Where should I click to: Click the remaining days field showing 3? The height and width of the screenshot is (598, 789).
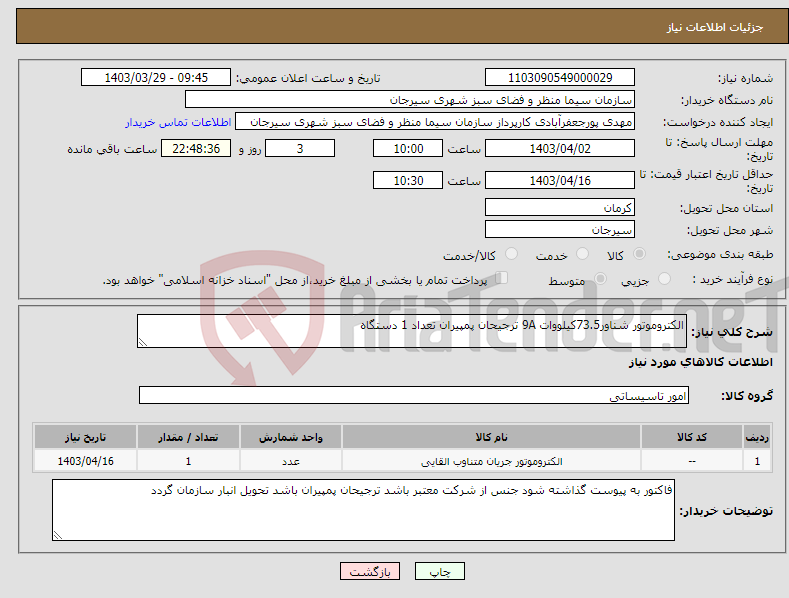tap(300, 148)
